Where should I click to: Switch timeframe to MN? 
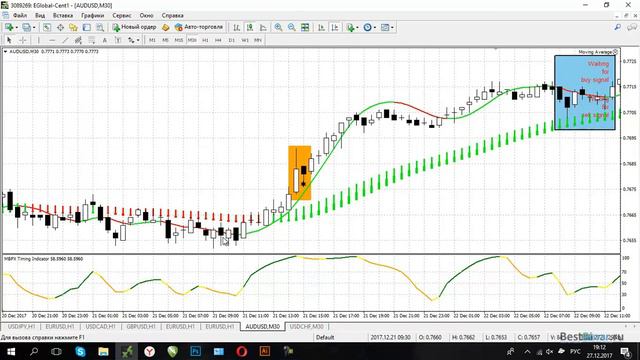[x=258, y=40]
